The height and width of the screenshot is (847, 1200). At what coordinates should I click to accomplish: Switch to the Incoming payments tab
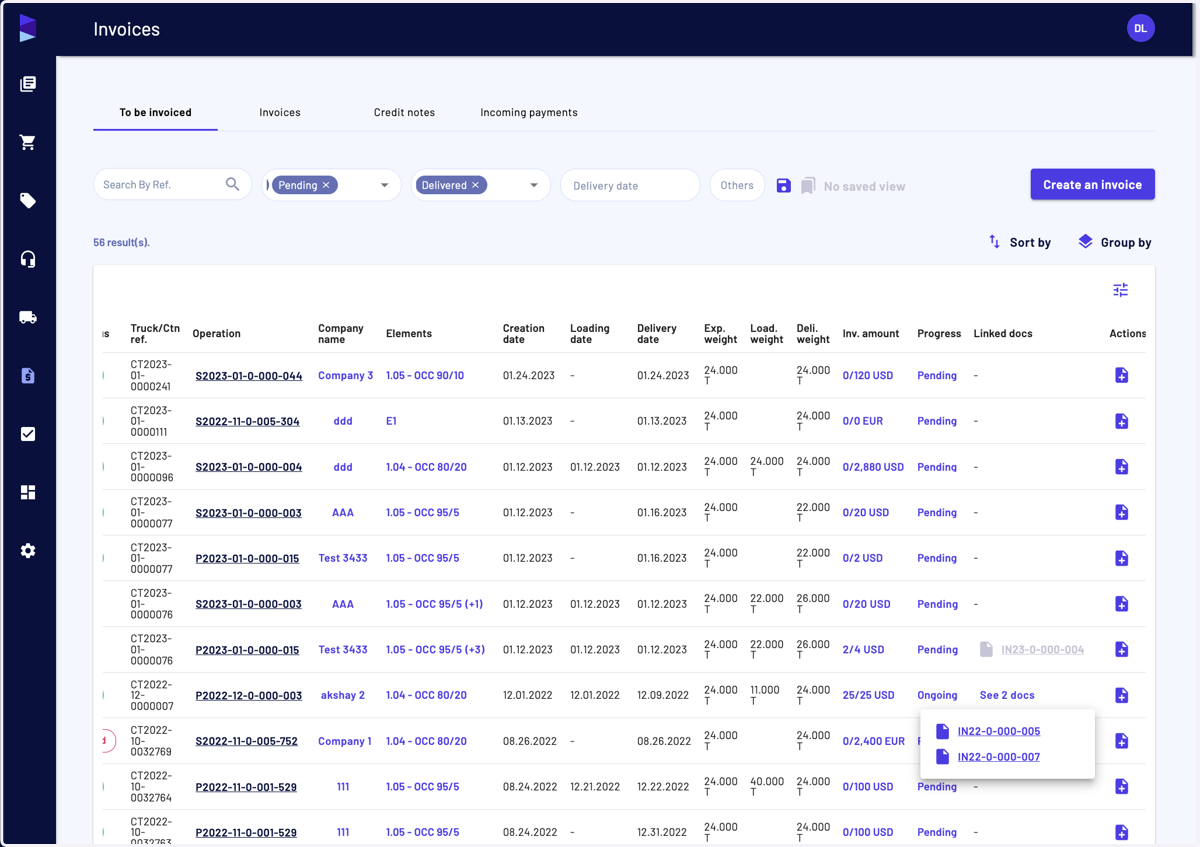[529, 112]
